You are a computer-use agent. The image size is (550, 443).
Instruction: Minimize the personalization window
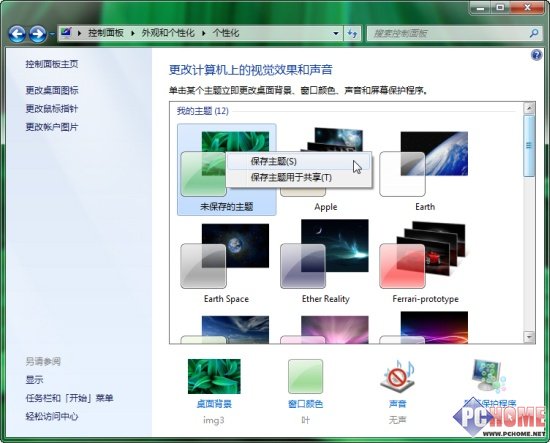click(480, 8)
